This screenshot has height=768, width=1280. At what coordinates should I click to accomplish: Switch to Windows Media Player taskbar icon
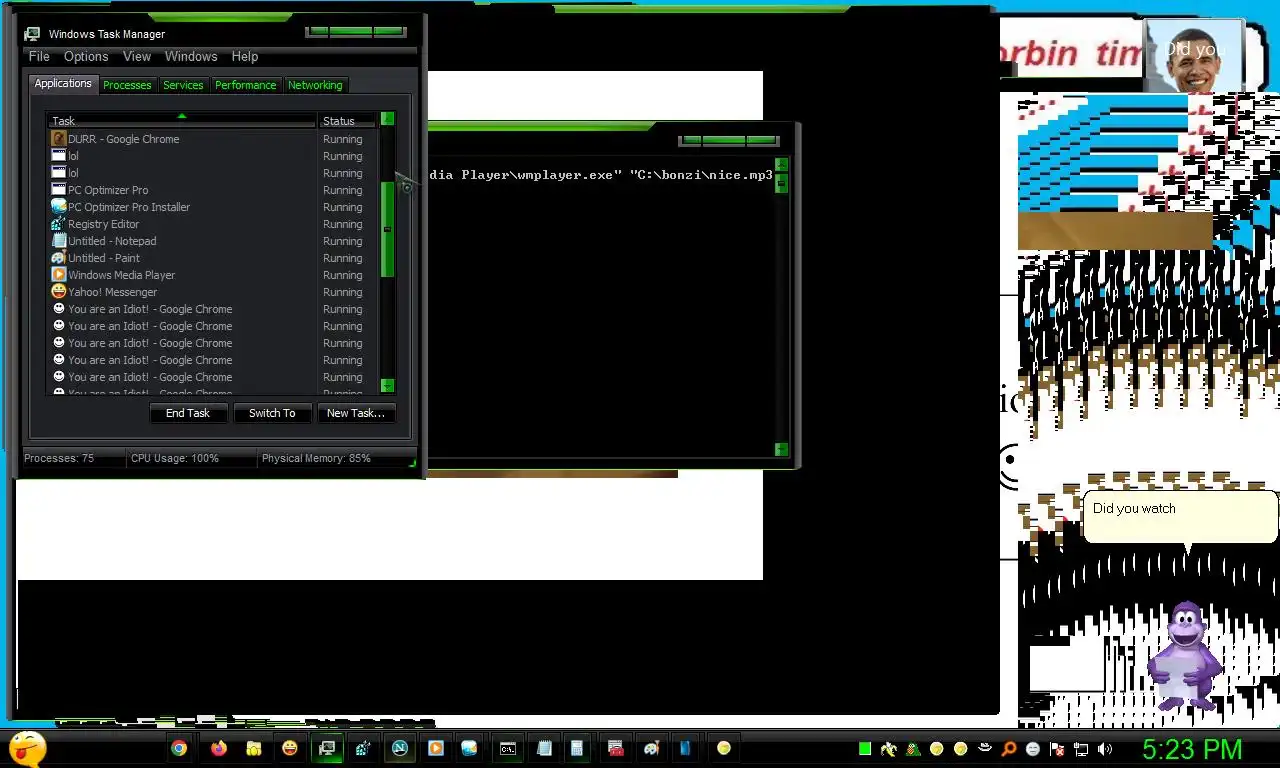[436, 748]
